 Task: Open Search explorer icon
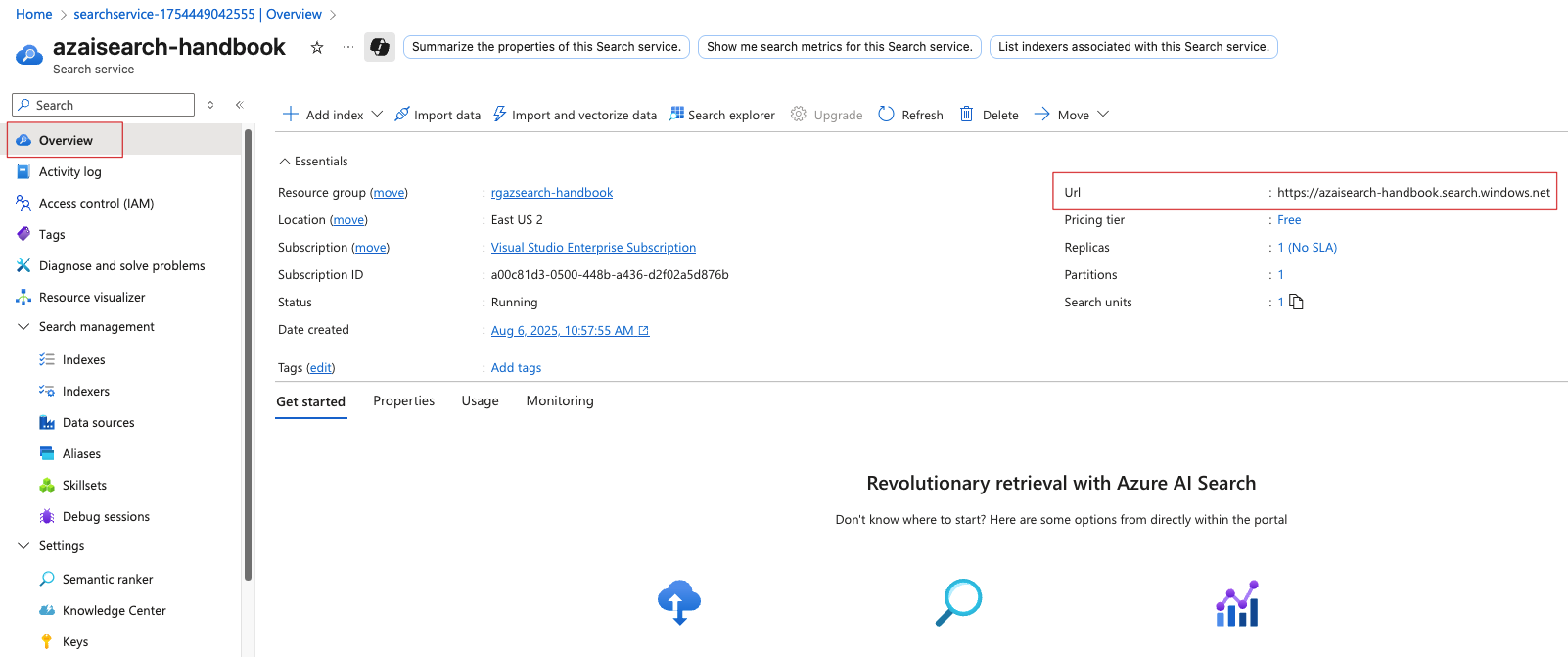tap(676, 115)
